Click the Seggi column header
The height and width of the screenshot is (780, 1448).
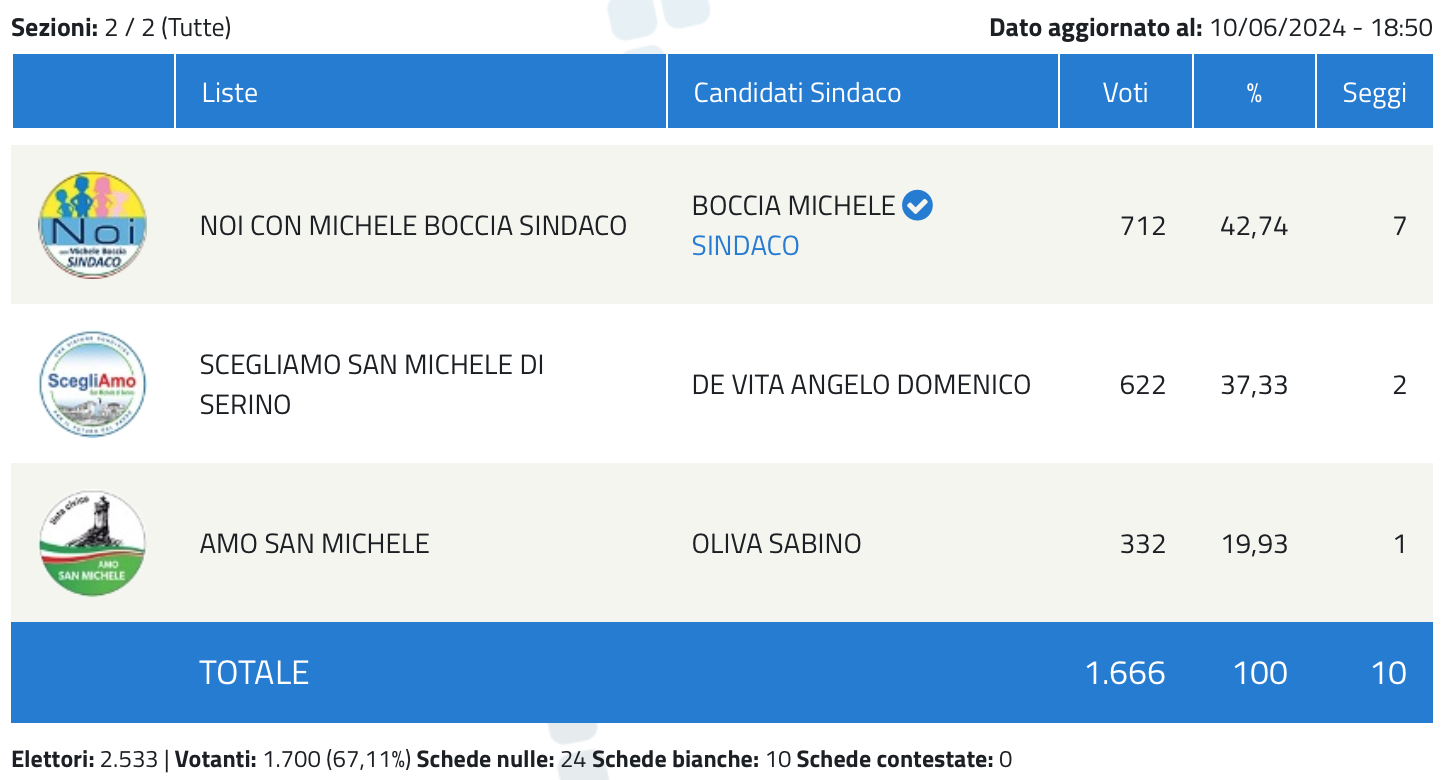click(x=1375, y=92)
